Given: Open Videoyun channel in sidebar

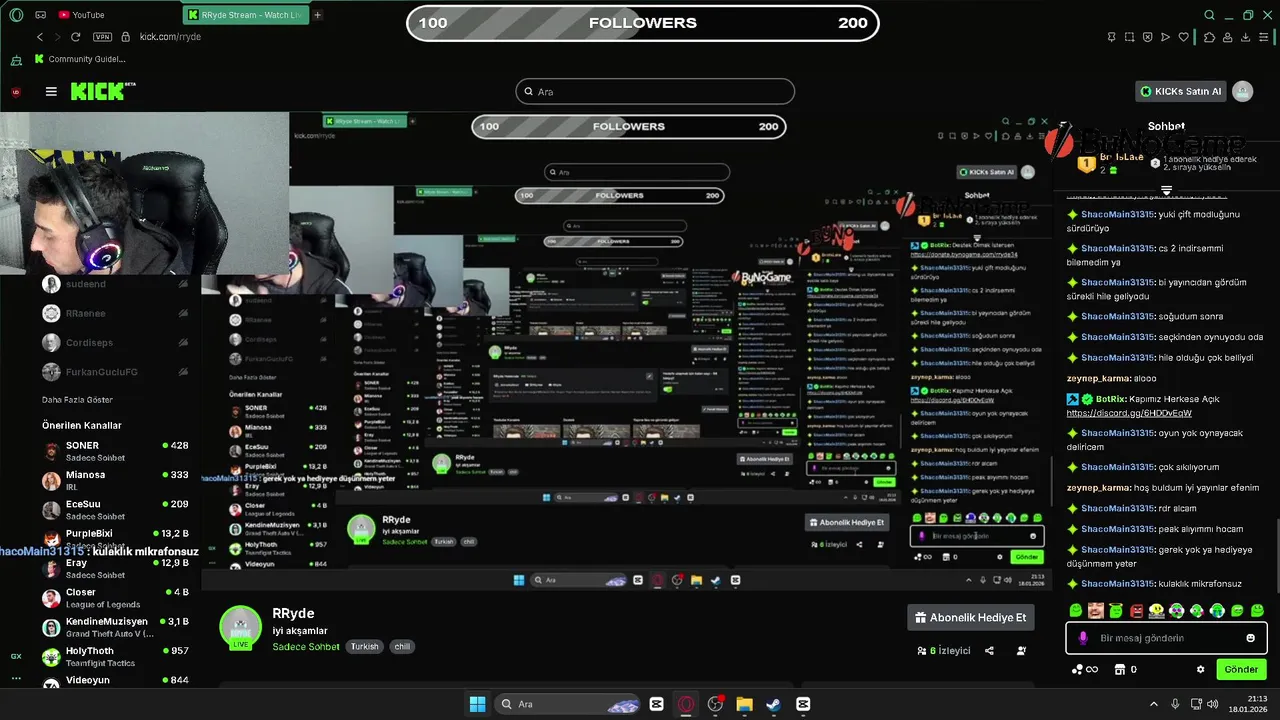Looking at the screenshot, I should 115,680.
